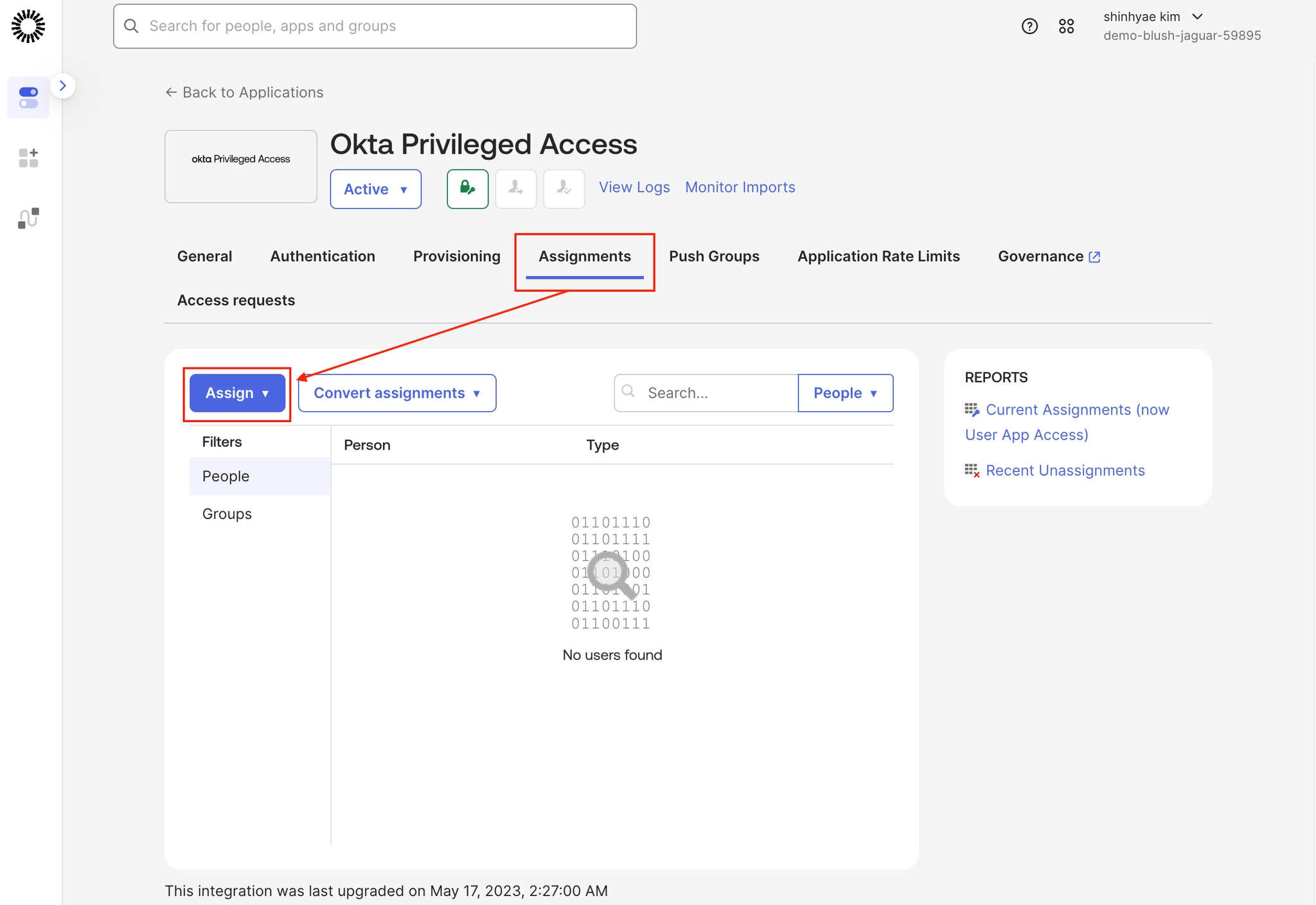Click the green lock-key icon button
The image size is (1316, 905).
[467, 188]
